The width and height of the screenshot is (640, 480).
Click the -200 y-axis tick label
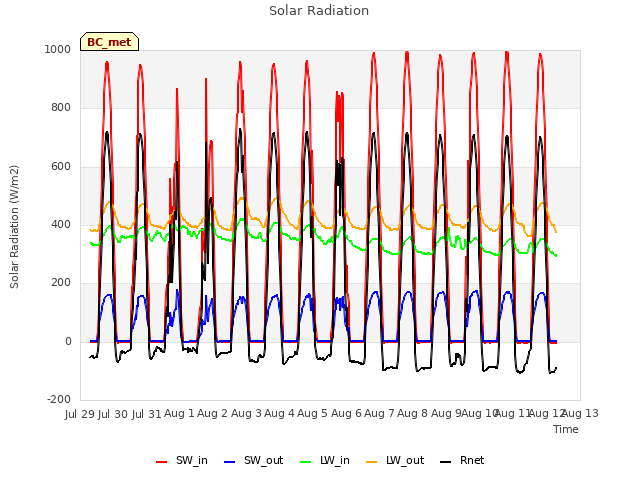click(59, 399)
